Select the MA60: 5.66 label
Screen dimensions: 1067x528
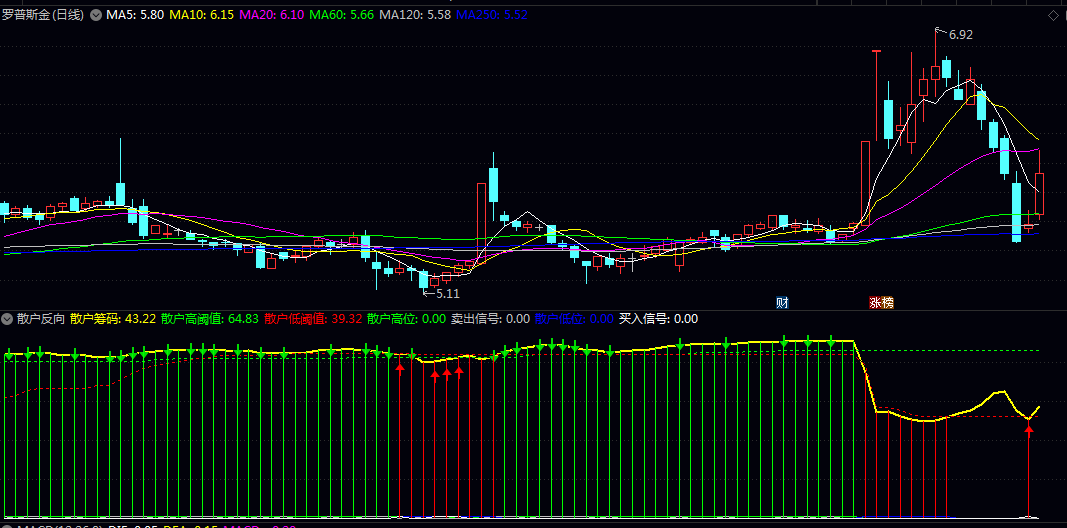click(x=342, y=14)
